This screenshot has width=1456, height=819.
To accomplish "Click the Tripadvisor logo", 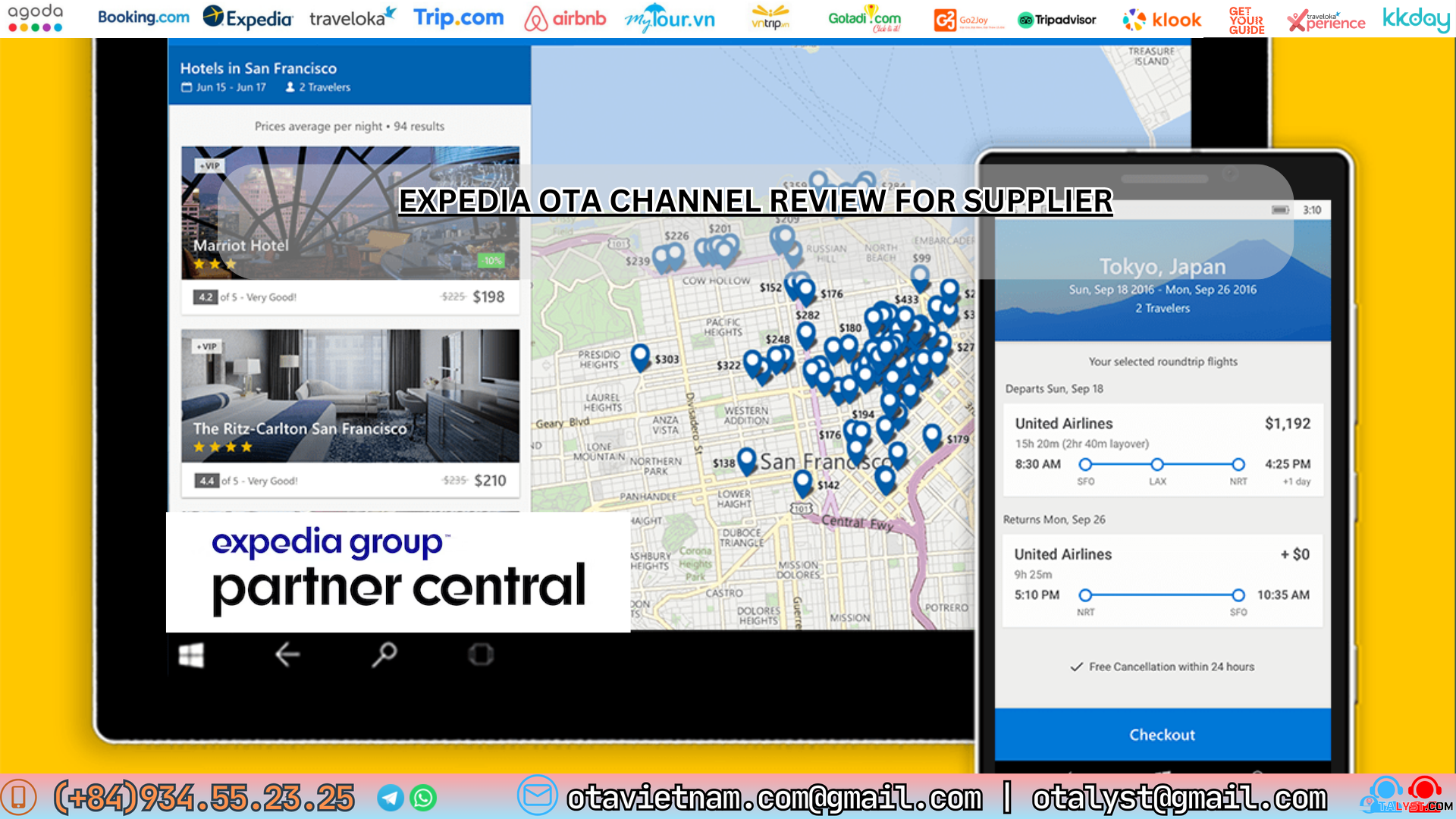I will pyautogui.click(x=1056, y=20).
